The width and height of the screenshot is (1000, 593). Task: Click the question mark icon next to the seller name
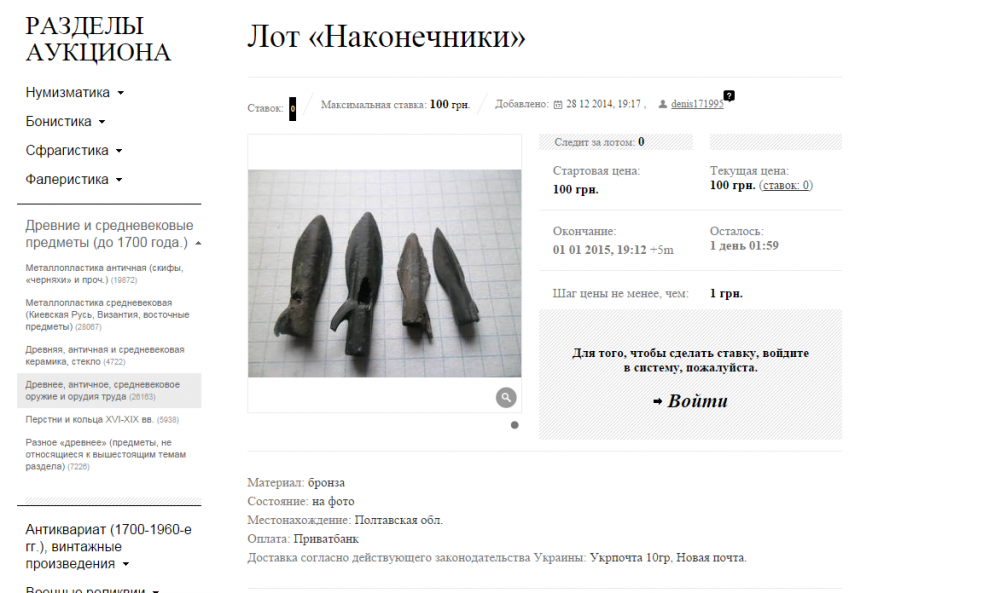pos(729,96)
